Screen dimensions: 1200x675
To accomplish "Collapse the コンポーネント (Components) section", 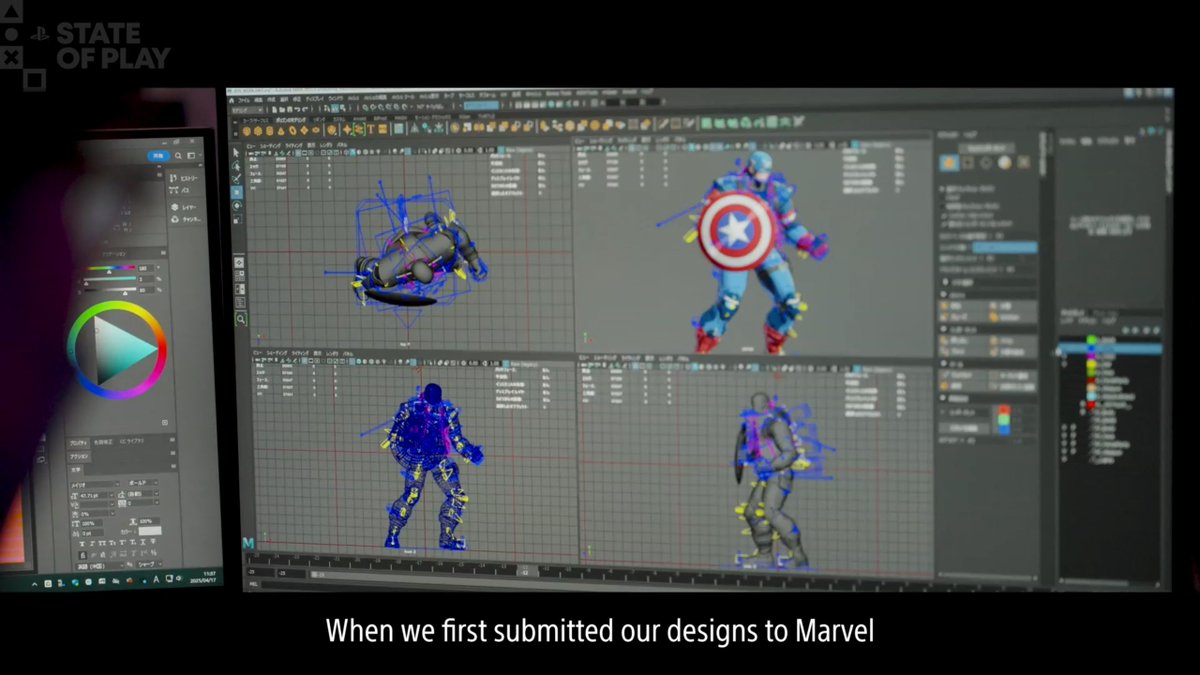I will 945,328.
